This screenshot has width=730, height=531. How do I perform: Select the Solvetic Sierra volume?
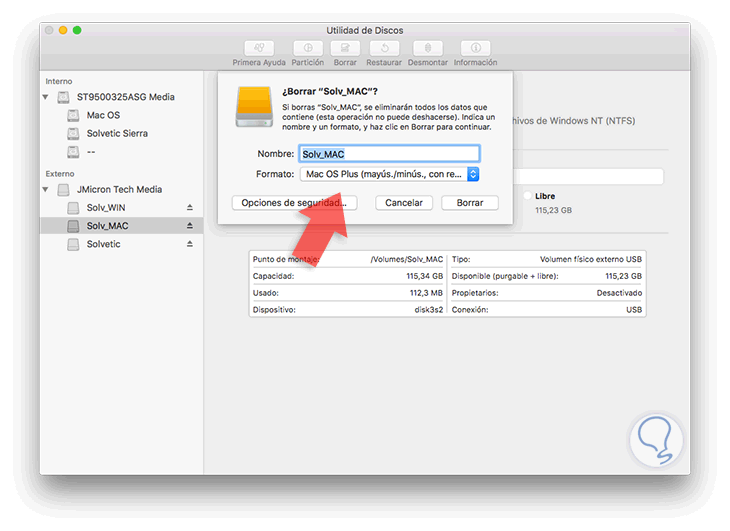pos(117,134)
